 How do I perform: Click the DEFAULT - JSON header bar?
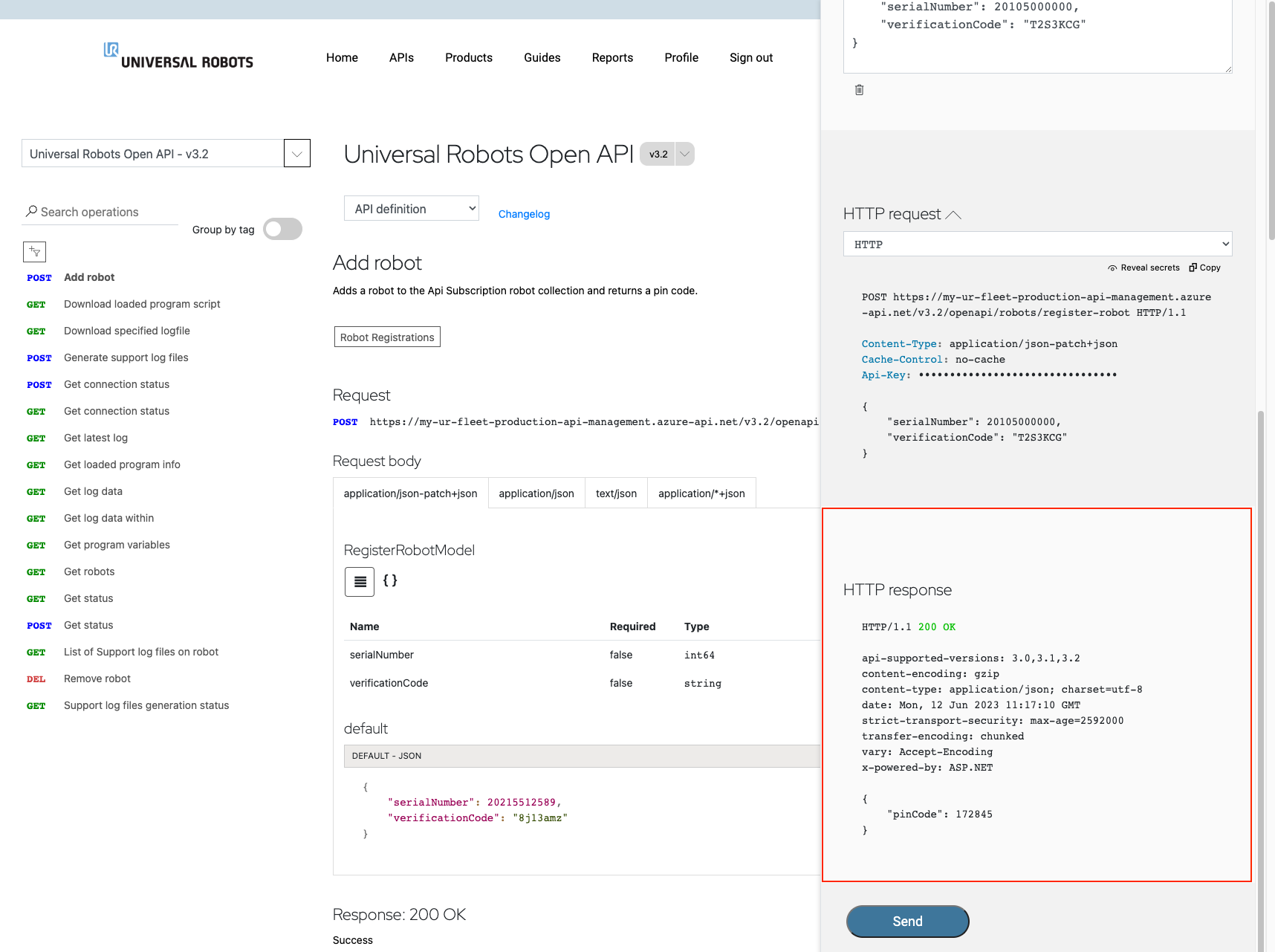tap(582, 756)
